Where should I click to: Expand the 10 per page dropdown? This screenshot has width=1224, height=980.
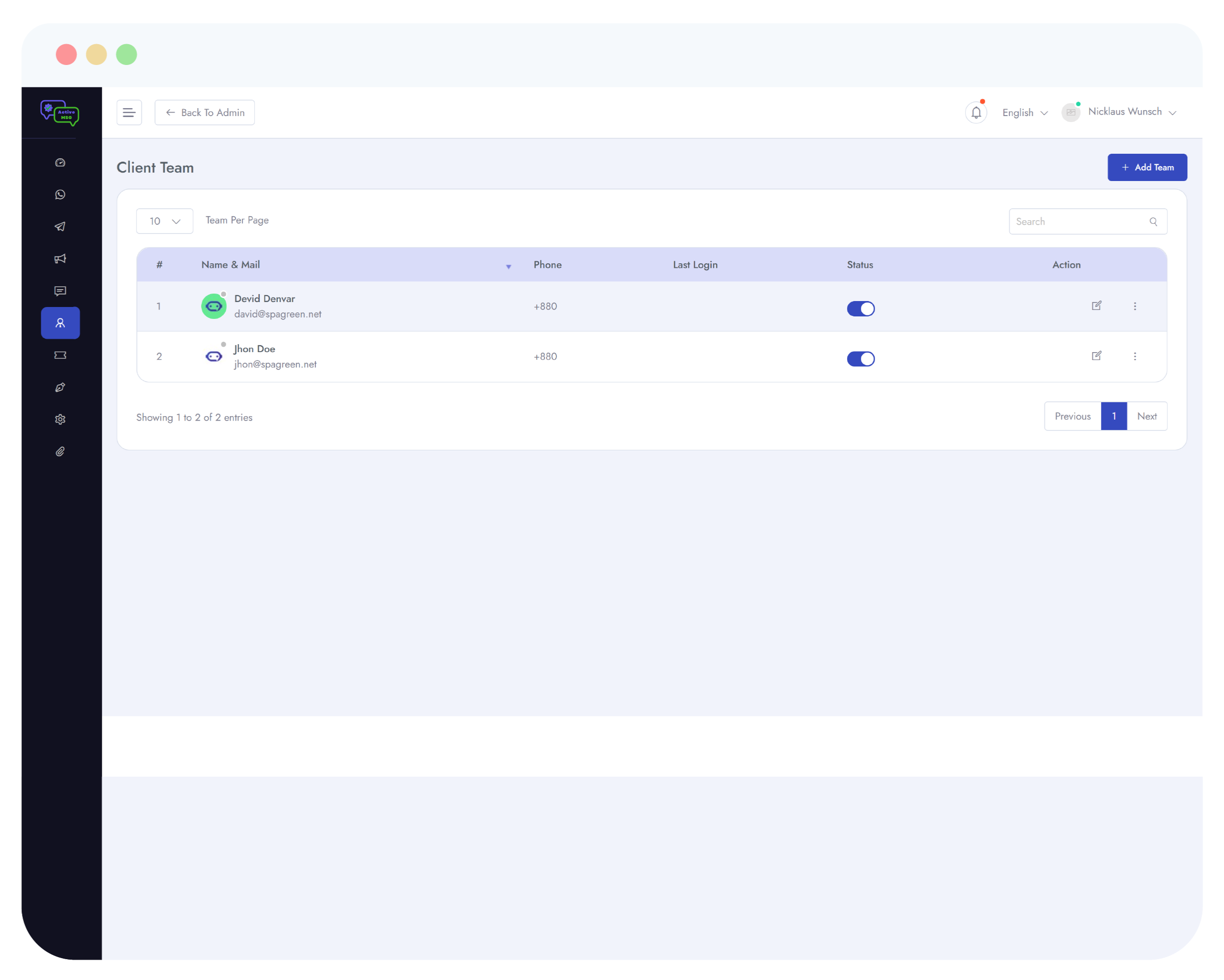click(x=165, y=221)
